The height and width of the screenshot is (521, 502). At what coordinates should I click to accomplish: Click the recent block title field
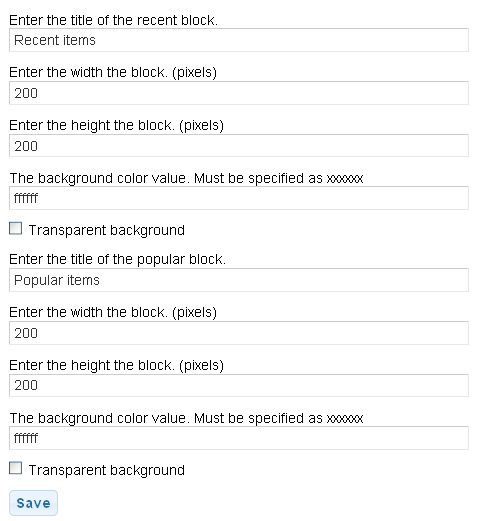coord(239,40)
